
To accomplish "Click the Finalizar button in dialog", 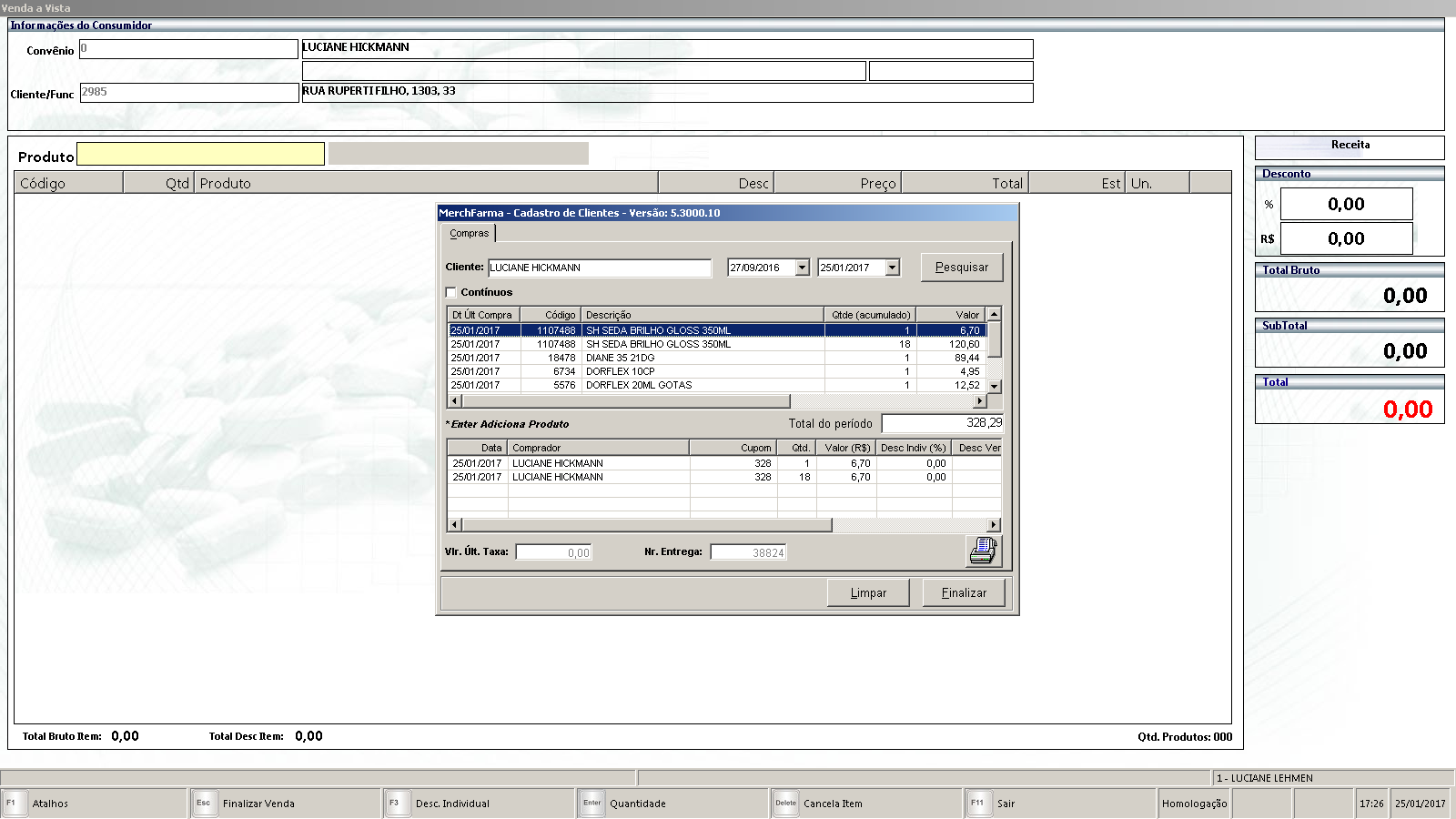I will click(964, 593).
